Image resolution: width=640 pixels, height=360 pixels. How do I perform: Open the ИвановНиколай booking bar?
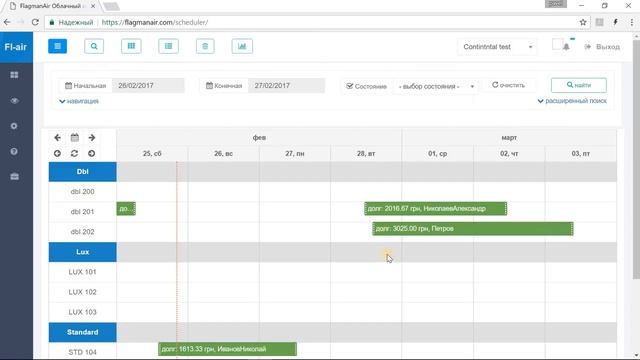227,349
